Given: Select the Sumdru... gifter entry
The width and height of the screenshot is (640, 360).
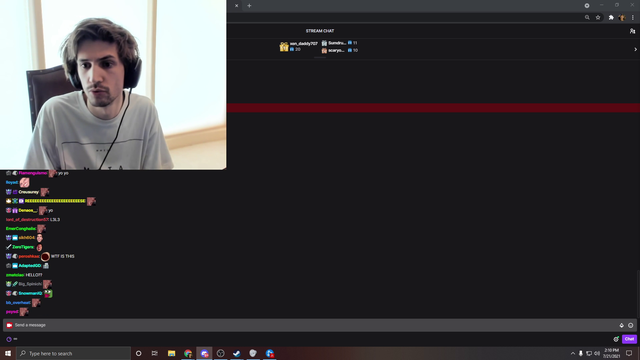Looking at the screenshot, I should [x=339, y=43].
